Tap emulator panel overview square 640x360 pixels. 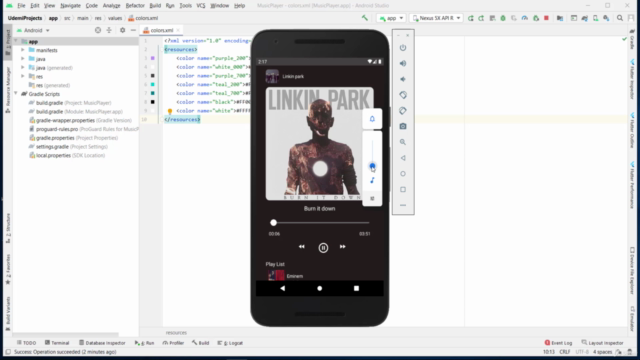[403, 189]
